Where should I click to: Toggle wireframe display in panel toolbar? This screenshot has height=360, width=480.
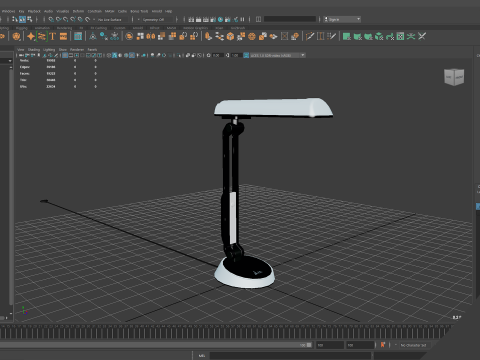pyautogui.click(x=109, y=55)
